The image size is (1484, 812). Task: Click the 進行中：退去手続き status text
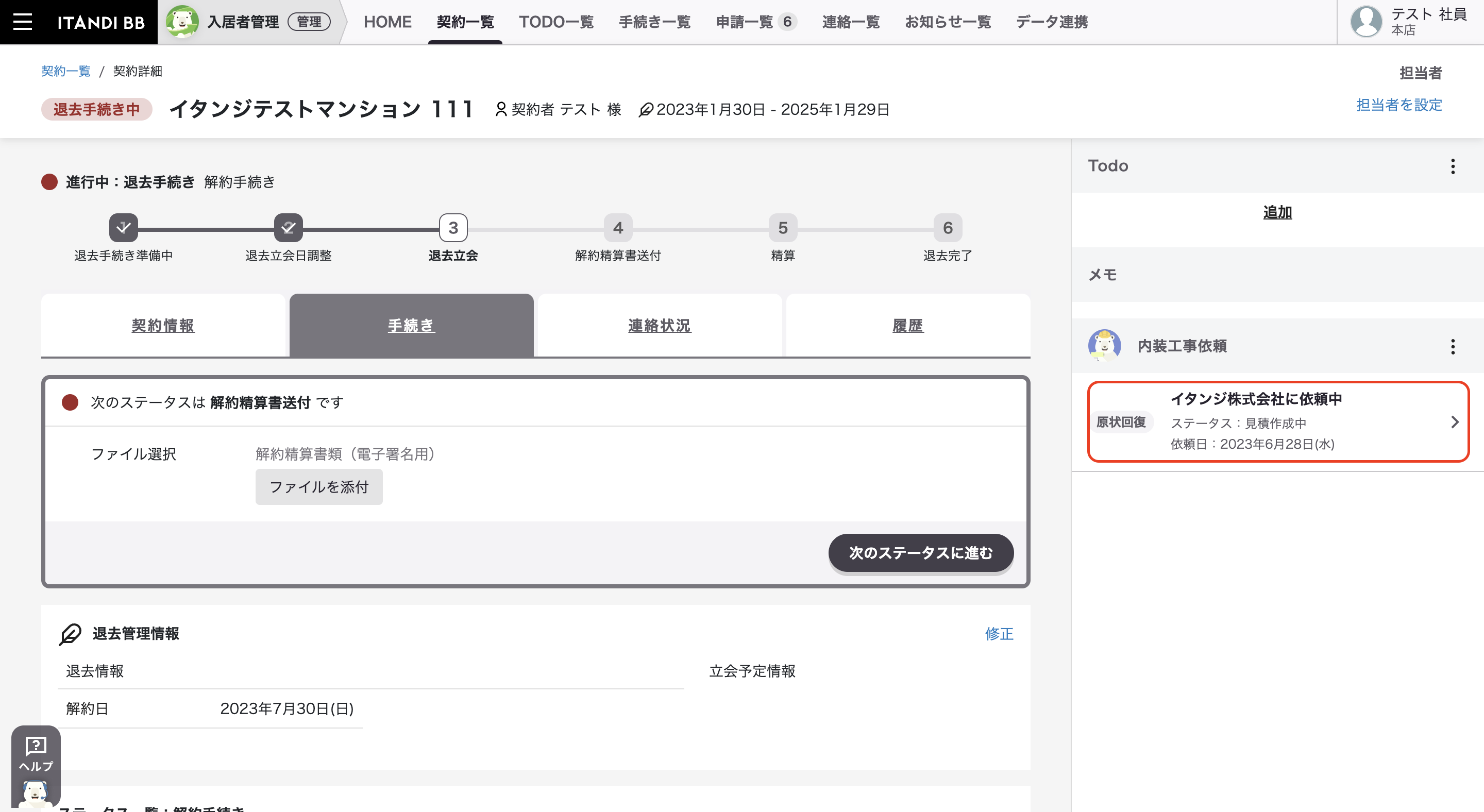pyautogui.click(x=130, y=182)
